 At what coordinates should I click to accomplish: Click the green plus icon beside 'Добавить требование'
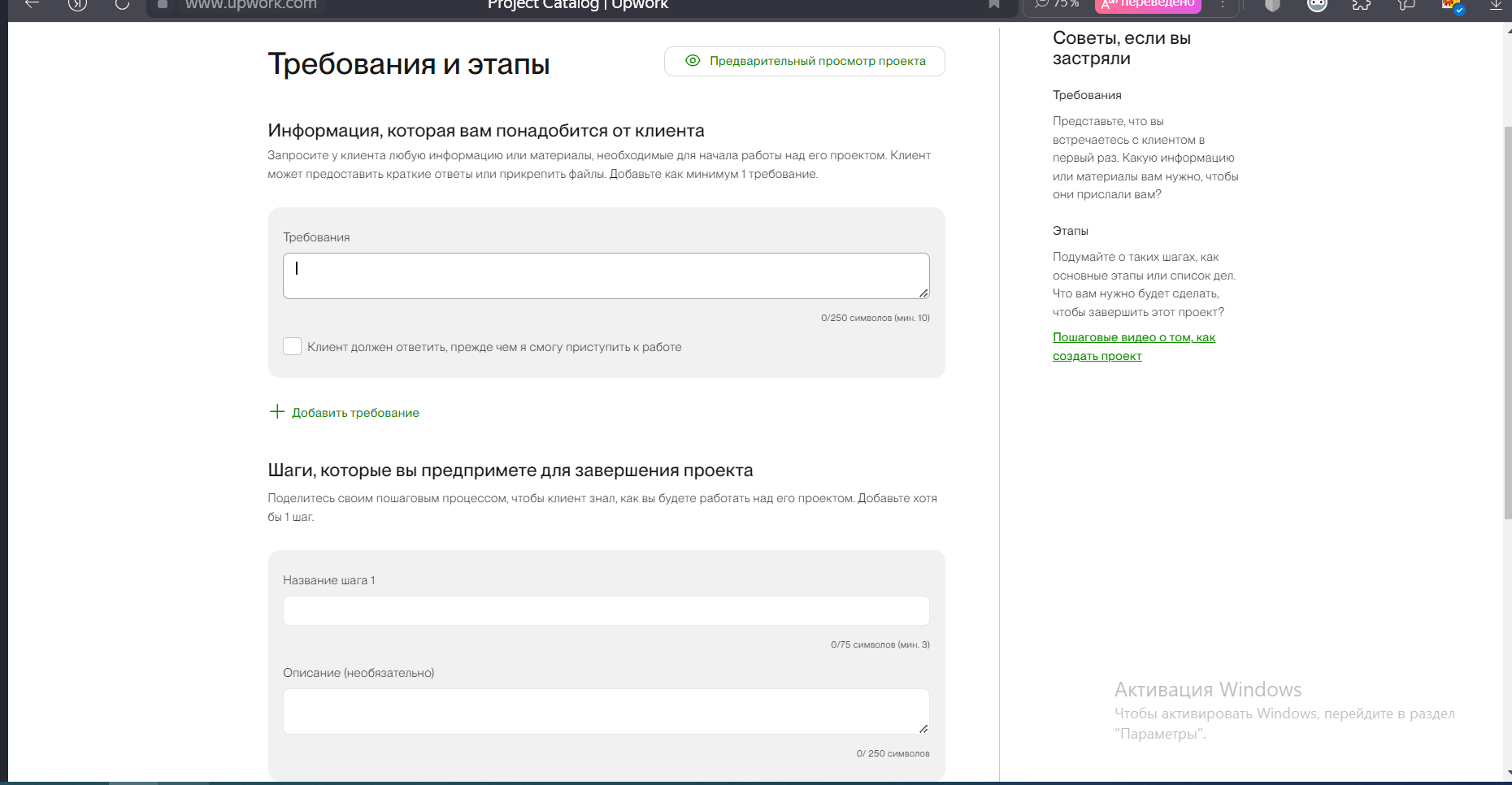pyautogui.click(x=277, y=412)
